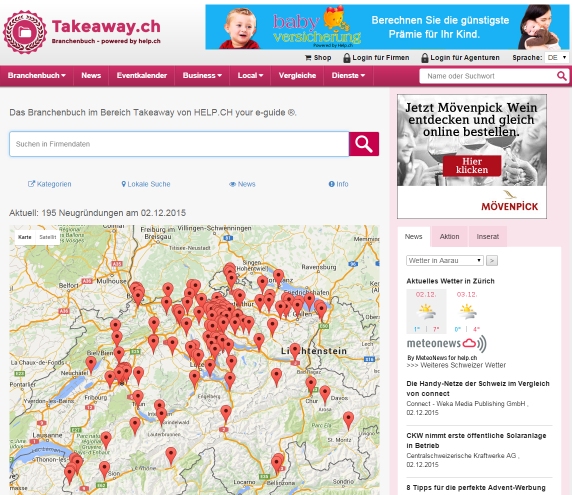Click today's weather icon for 02.12.
This screenshot has height=495, width=572.
(x=426, y=311)
